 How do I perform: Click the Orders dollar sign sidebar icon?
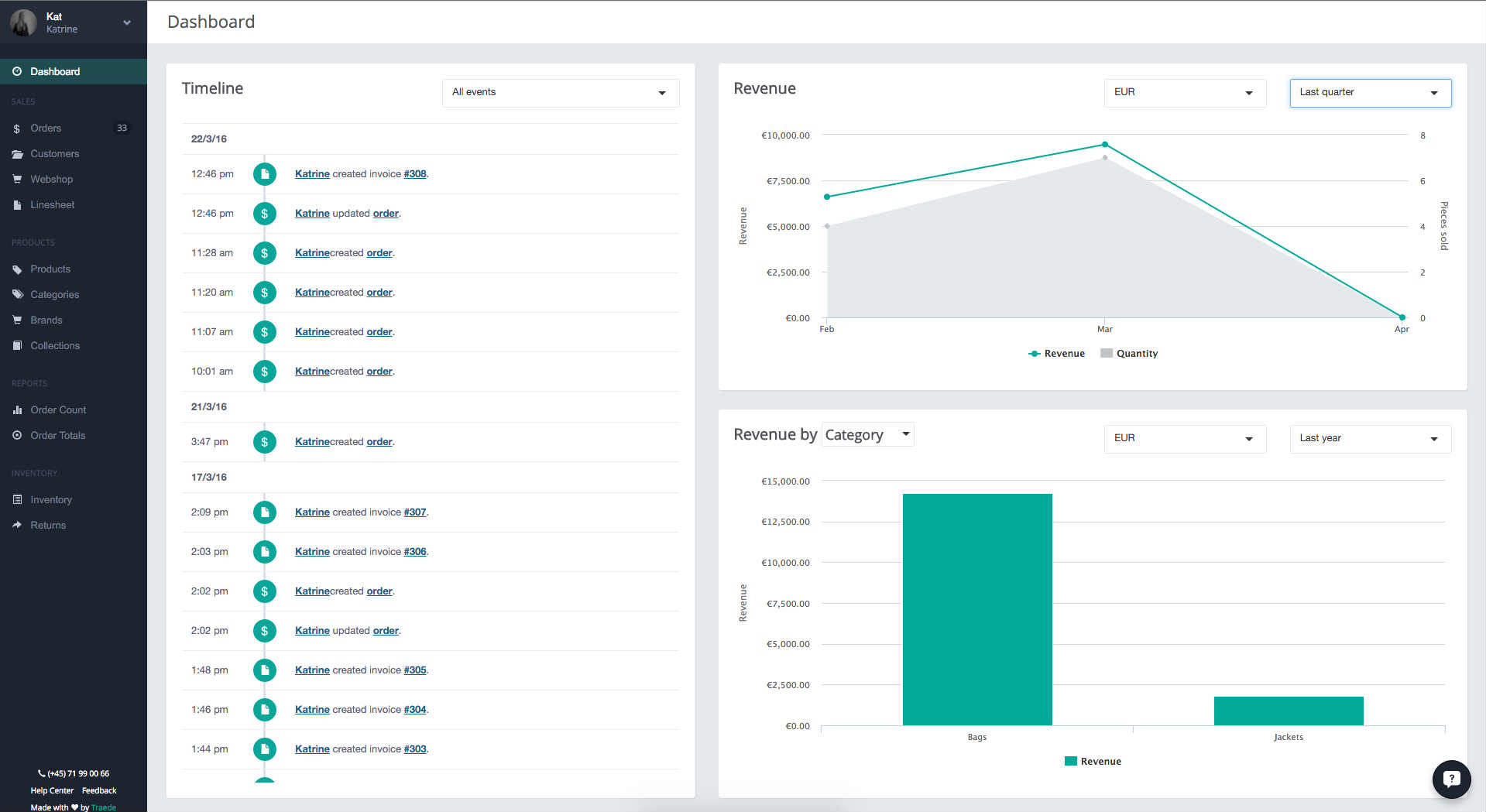(17, 128)
